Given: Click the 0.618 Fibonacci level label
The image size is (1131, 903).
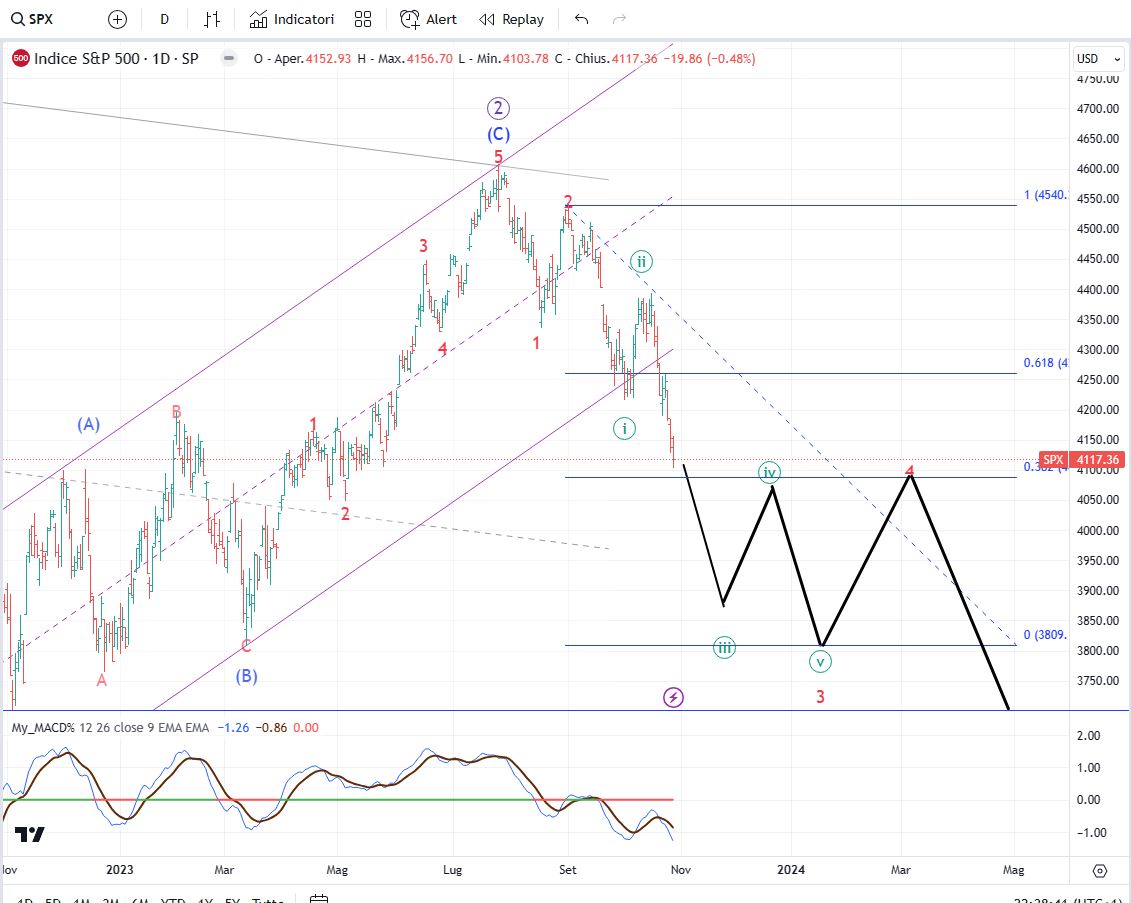Looking at the screenshot, I should coord(1045,363).
